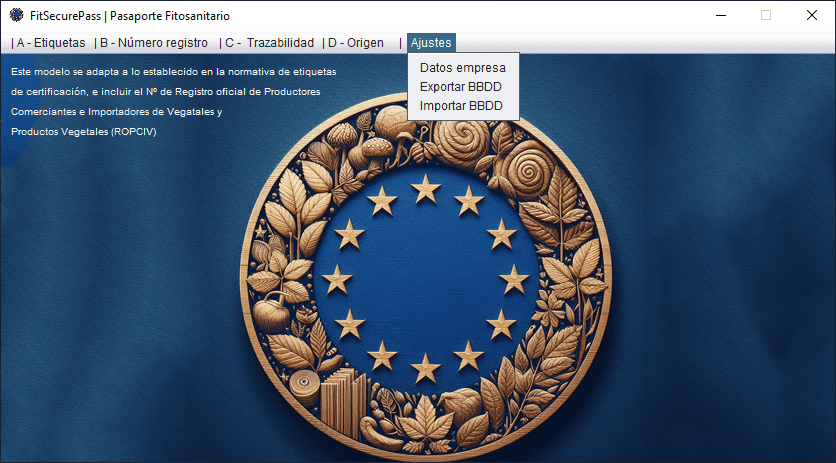Click the carved wooden planks at emblem bottom-left
The image size is (836, 463).
tap(340, 395)
